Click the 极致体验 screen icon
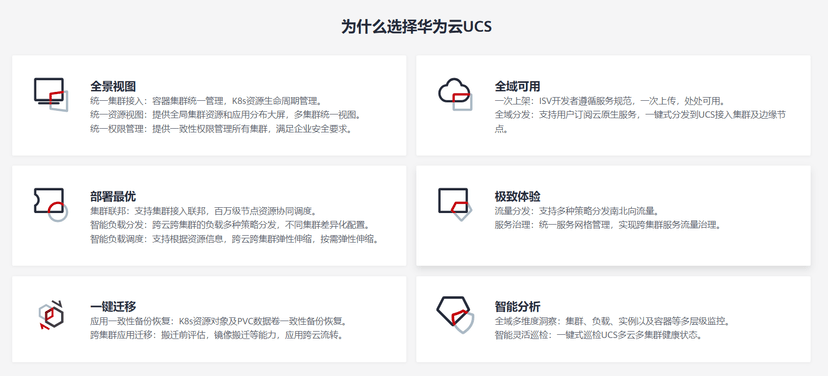 455,205
